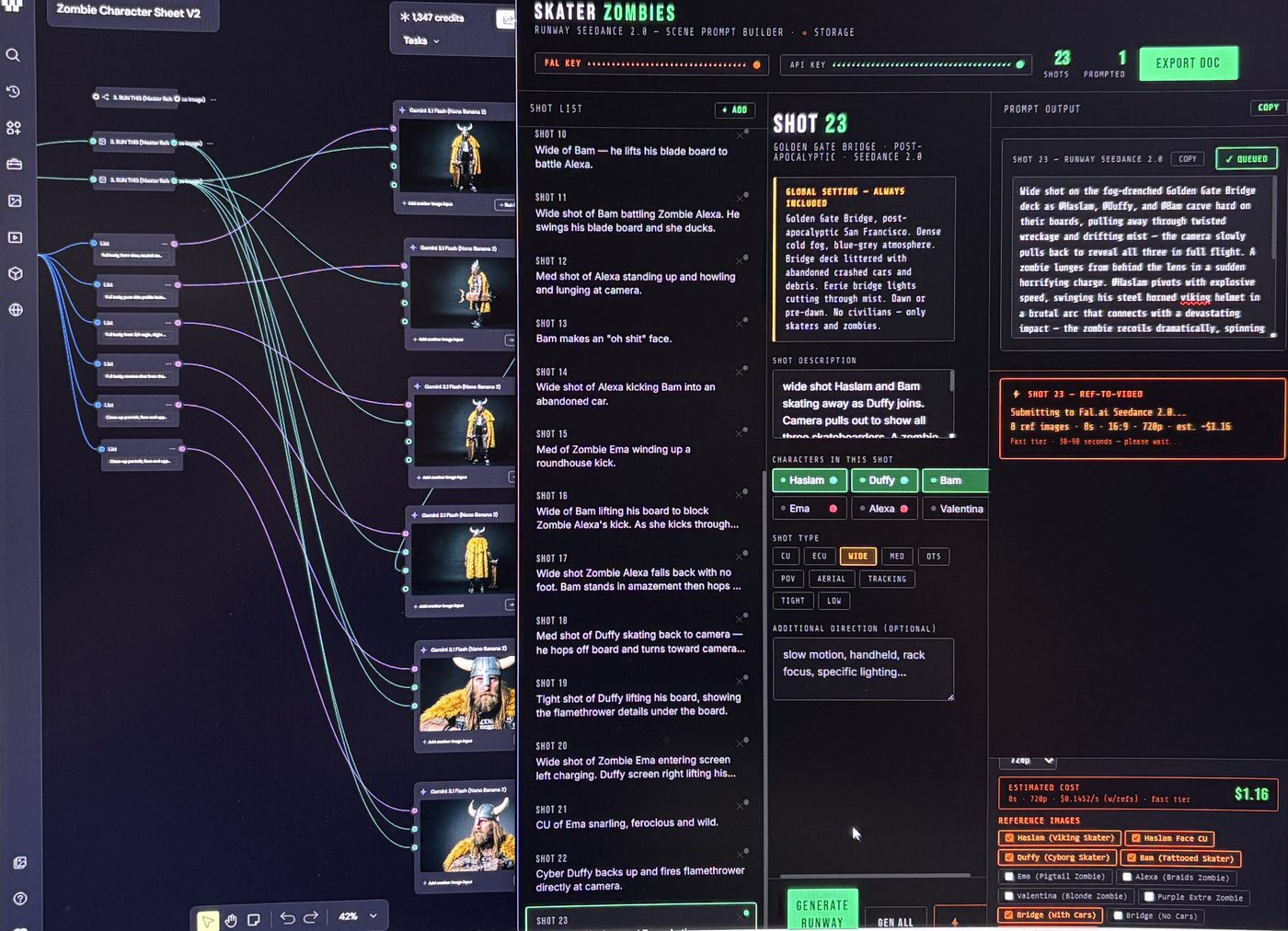The image size is (1288, 931).
Task: Click the EXPORT DOC button
Action: tap(1189, 63)
